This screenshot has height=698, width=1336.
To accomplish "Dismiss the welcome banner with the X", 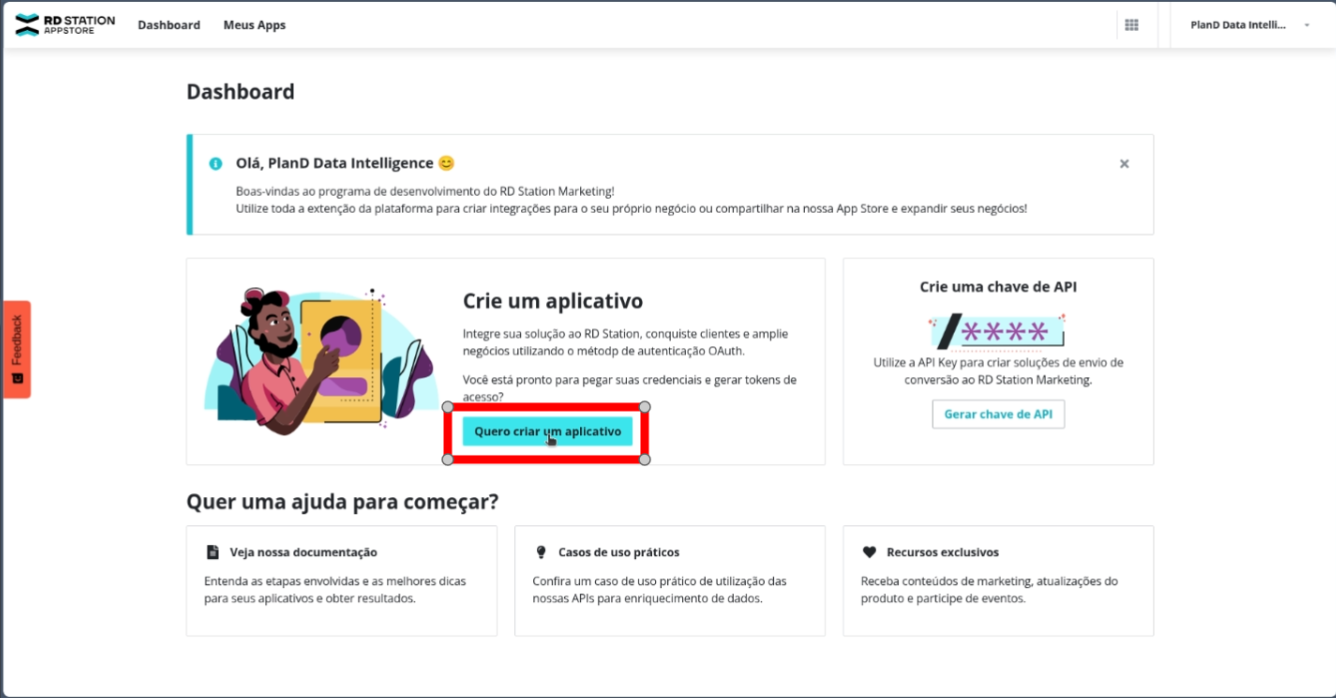I will point(1124,164).
